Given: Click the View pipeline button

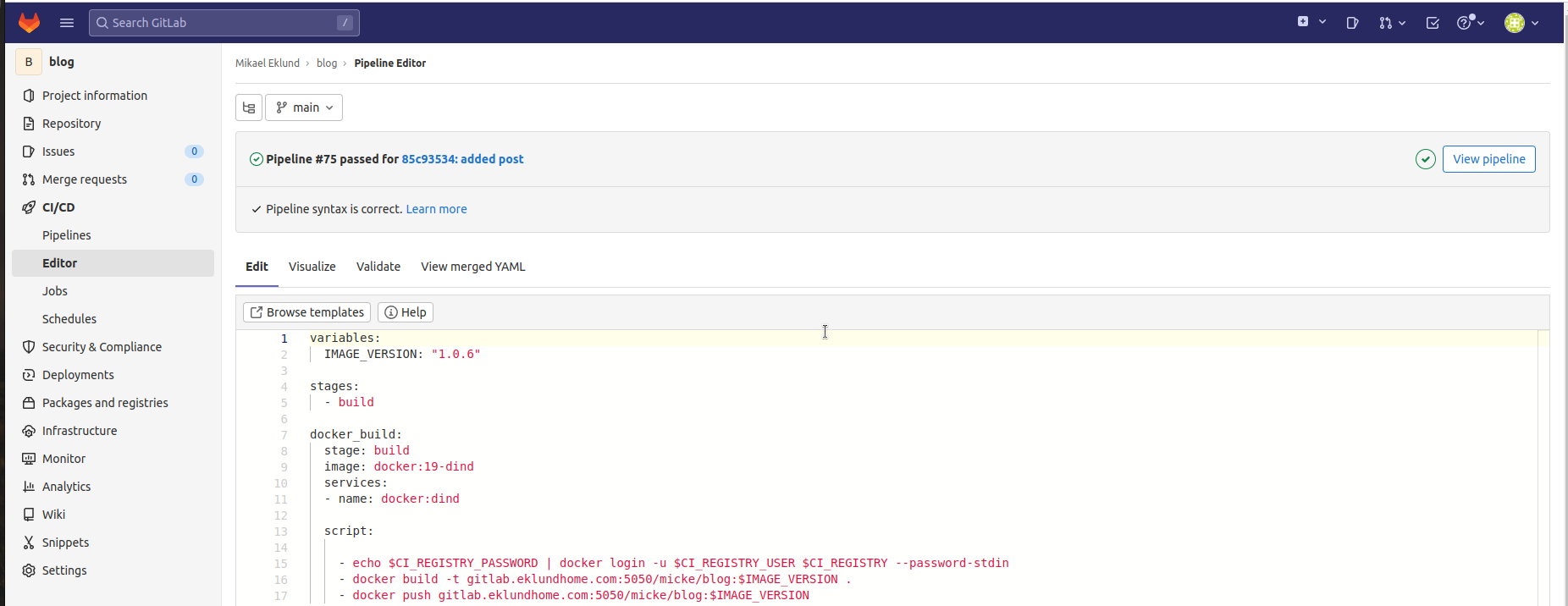Looking at the screenshot, I should [x=1488, y=159].
